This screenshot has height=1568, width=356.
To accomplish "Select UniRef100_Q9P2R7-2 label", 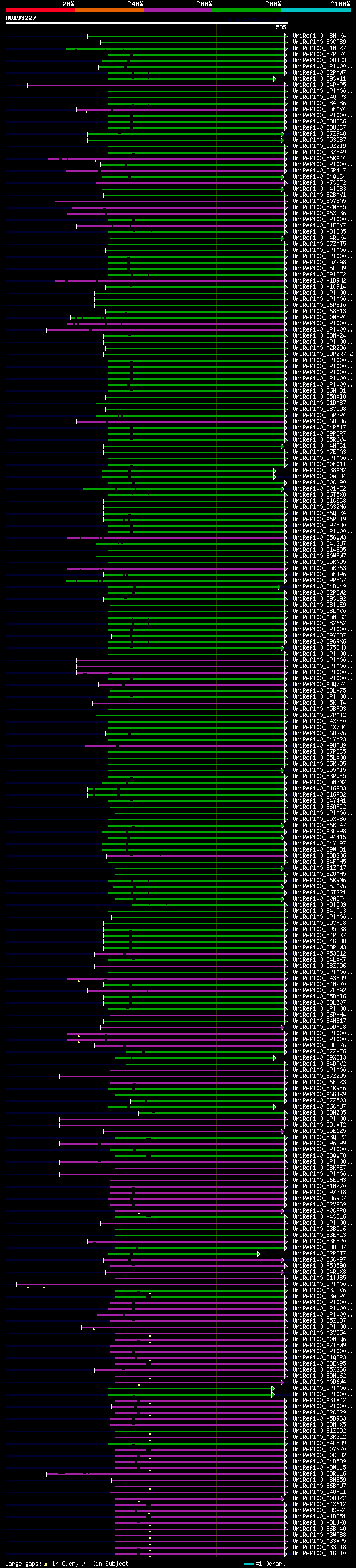I will pyautogui.click(x=322, y=354).
